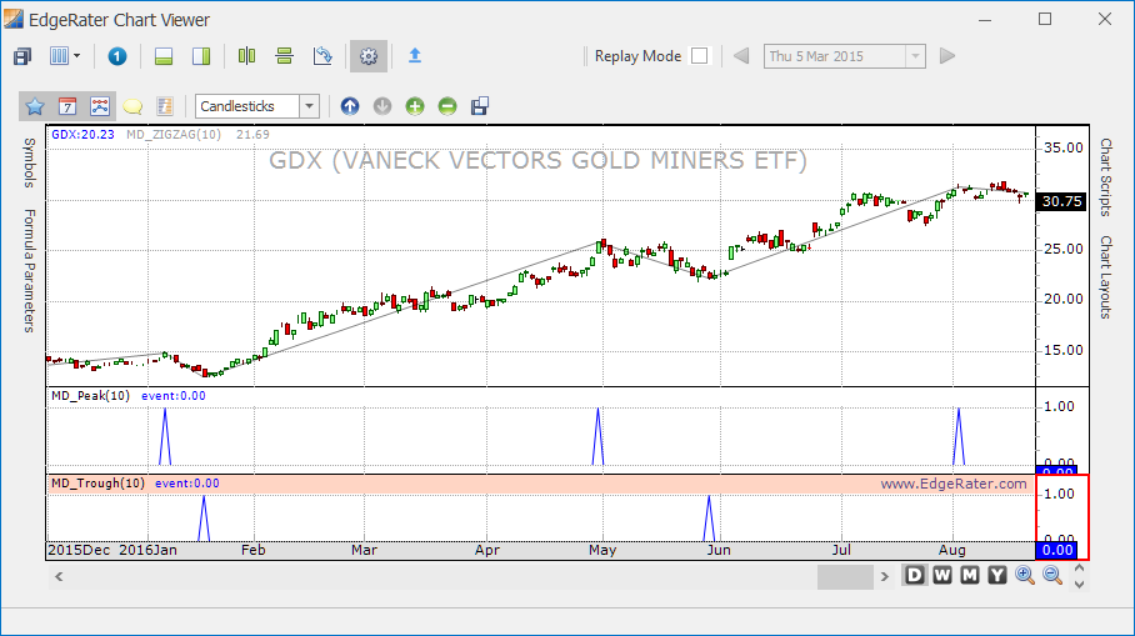The width and height of the screenshot is (1135, 636).
Task: Switch to Monthly with M button
Action: coord(970,575)
